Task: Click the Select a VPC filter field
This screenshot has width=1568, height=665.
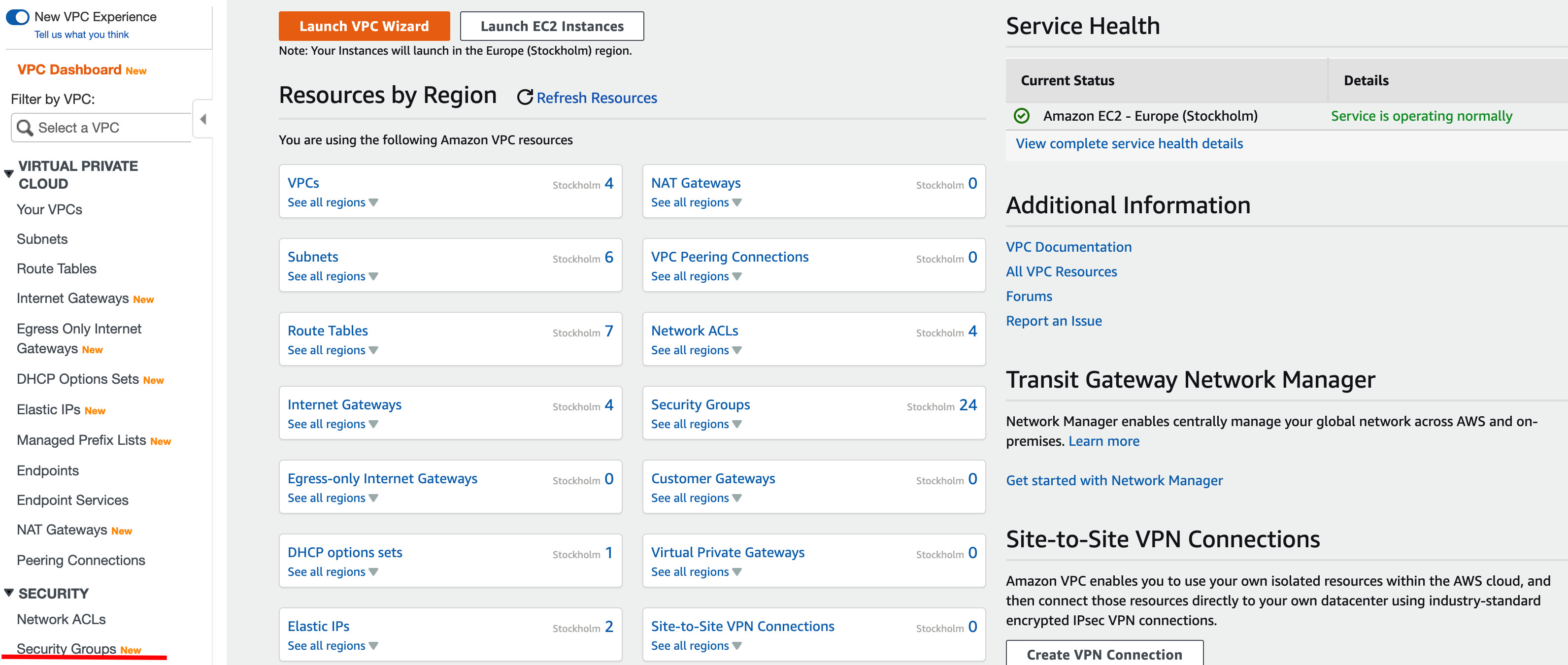Action: (x=101, y=128)
